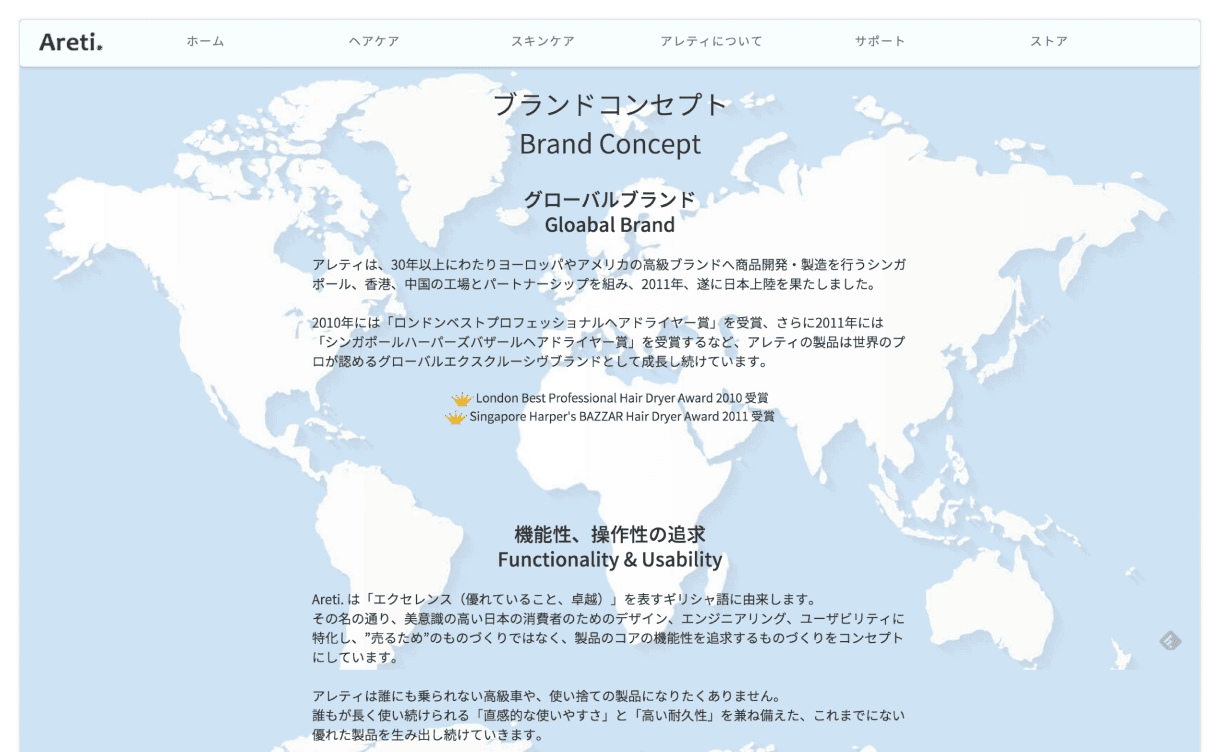Open the ホーム menu item
This screenshot has width=1220, height=752.
pos(205,41)
